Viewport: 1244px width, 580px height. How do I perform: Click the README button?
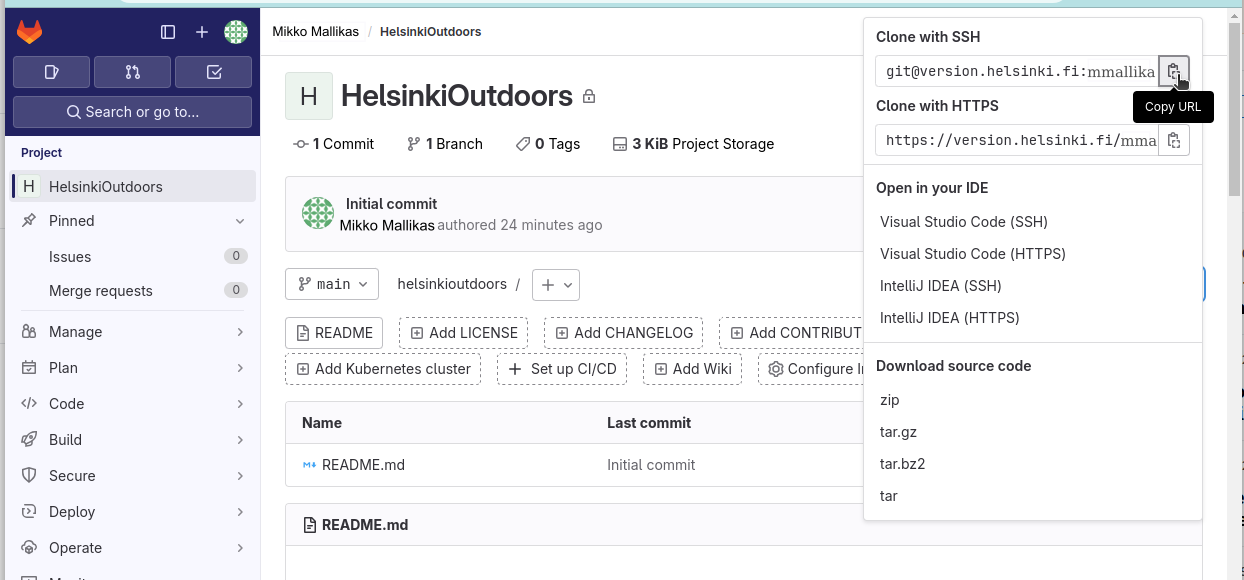pyautogui.click(x=334, y=333)
